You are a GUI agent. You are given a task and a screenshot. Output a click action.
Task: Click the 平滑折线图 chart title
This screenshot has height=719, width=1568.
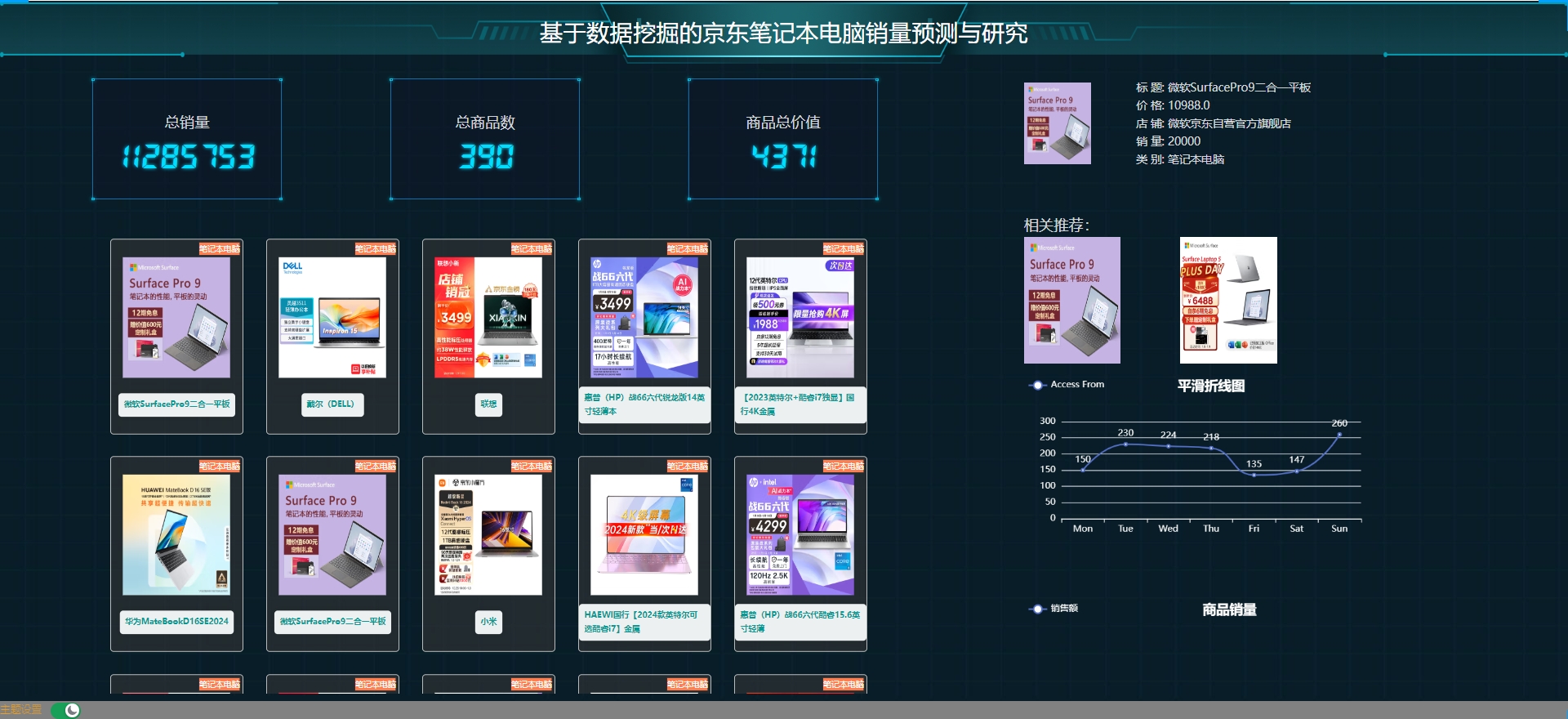(x=1211, y=386)
